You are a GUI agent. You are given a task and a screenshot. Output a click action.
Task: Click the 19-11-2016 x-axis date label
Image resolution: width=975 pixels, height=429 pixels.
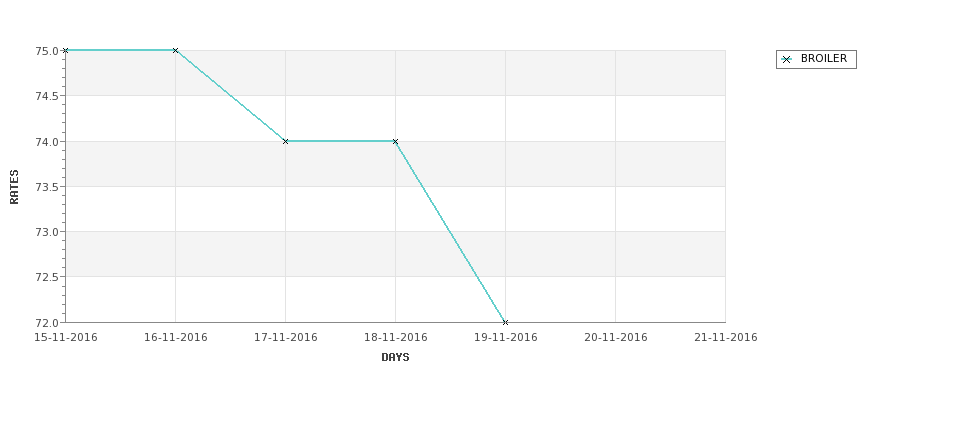pos(506,338)
